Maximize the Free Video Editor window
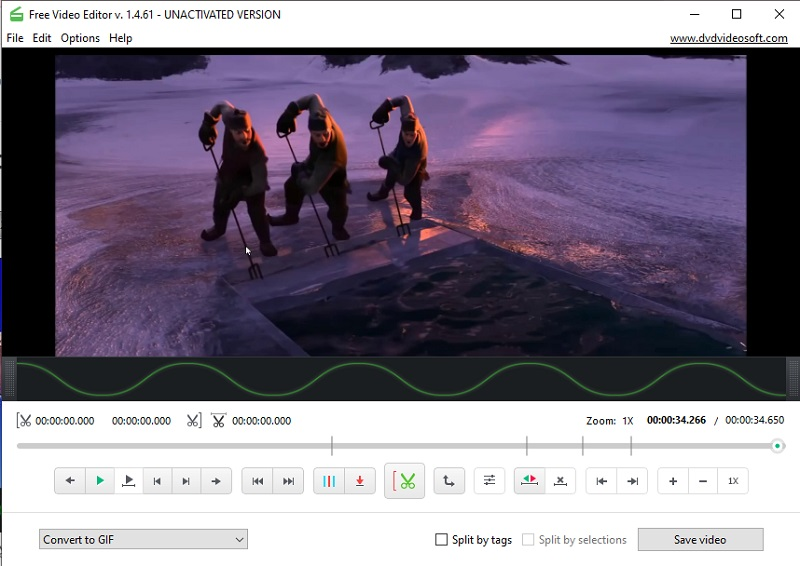Viewport: 800px width, 566px height. click(736, 14)
